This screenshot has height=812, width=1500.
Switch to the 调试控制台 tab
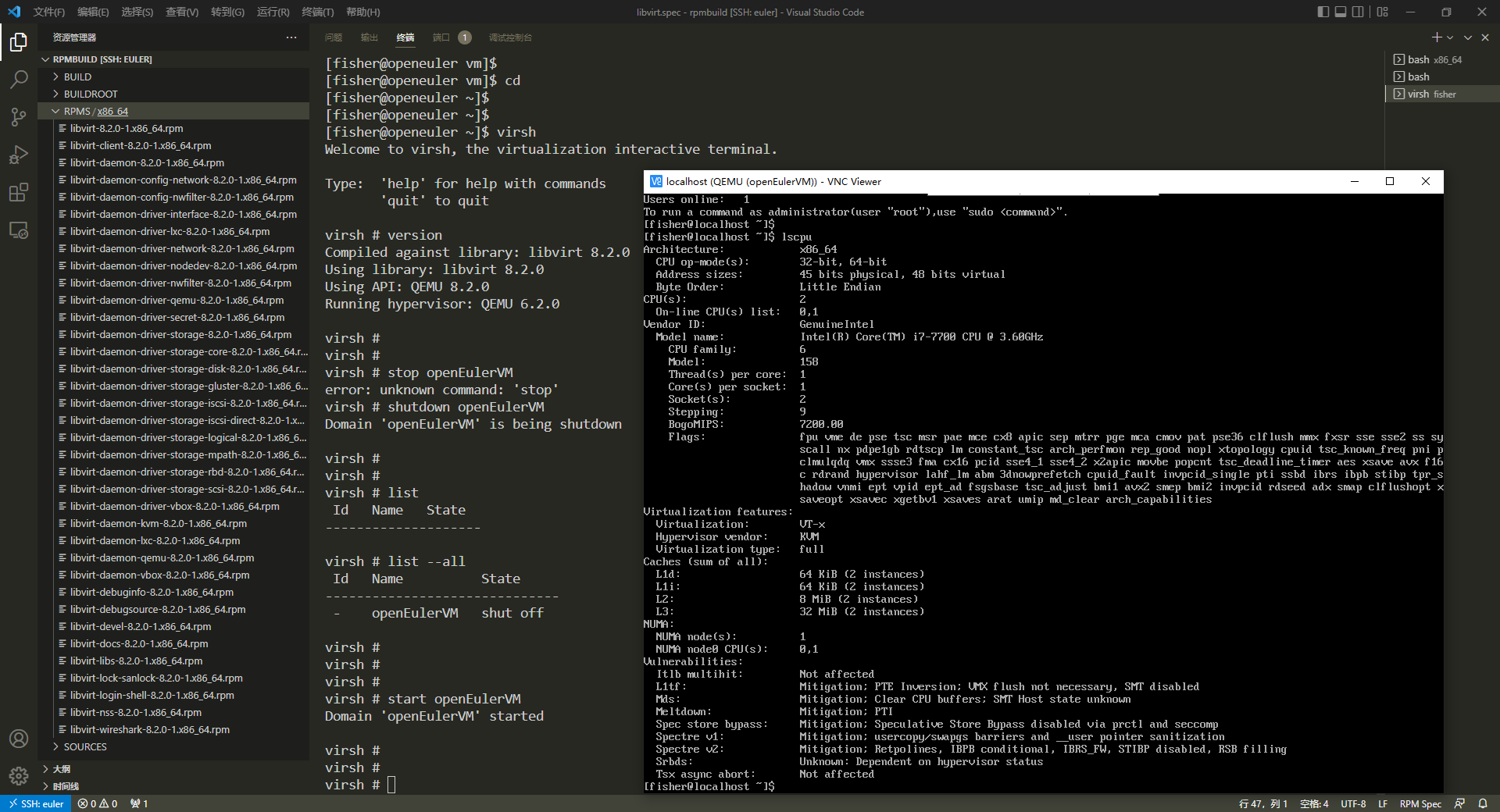pyautogui.click(x=510, y=37)
